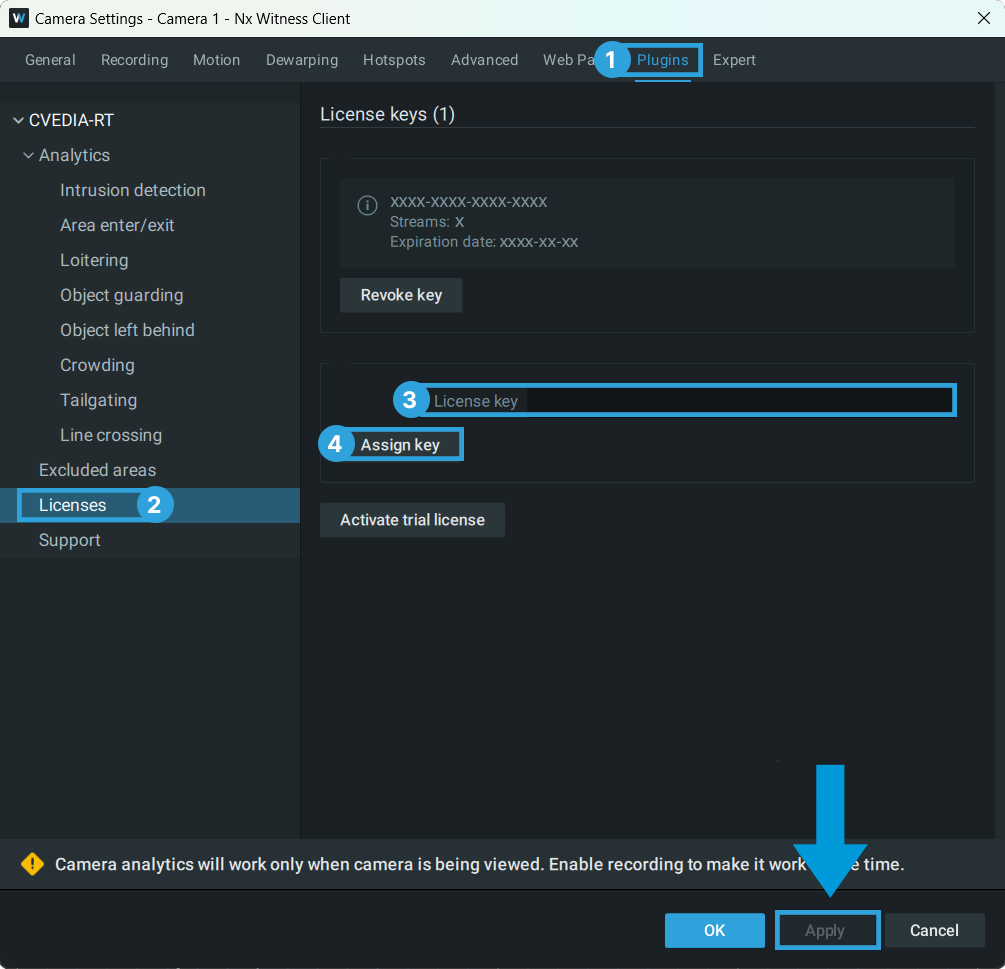Screen dimensions: 1005x969
Task: Switch to the Expert tab
Action: [x=734, y=60]
